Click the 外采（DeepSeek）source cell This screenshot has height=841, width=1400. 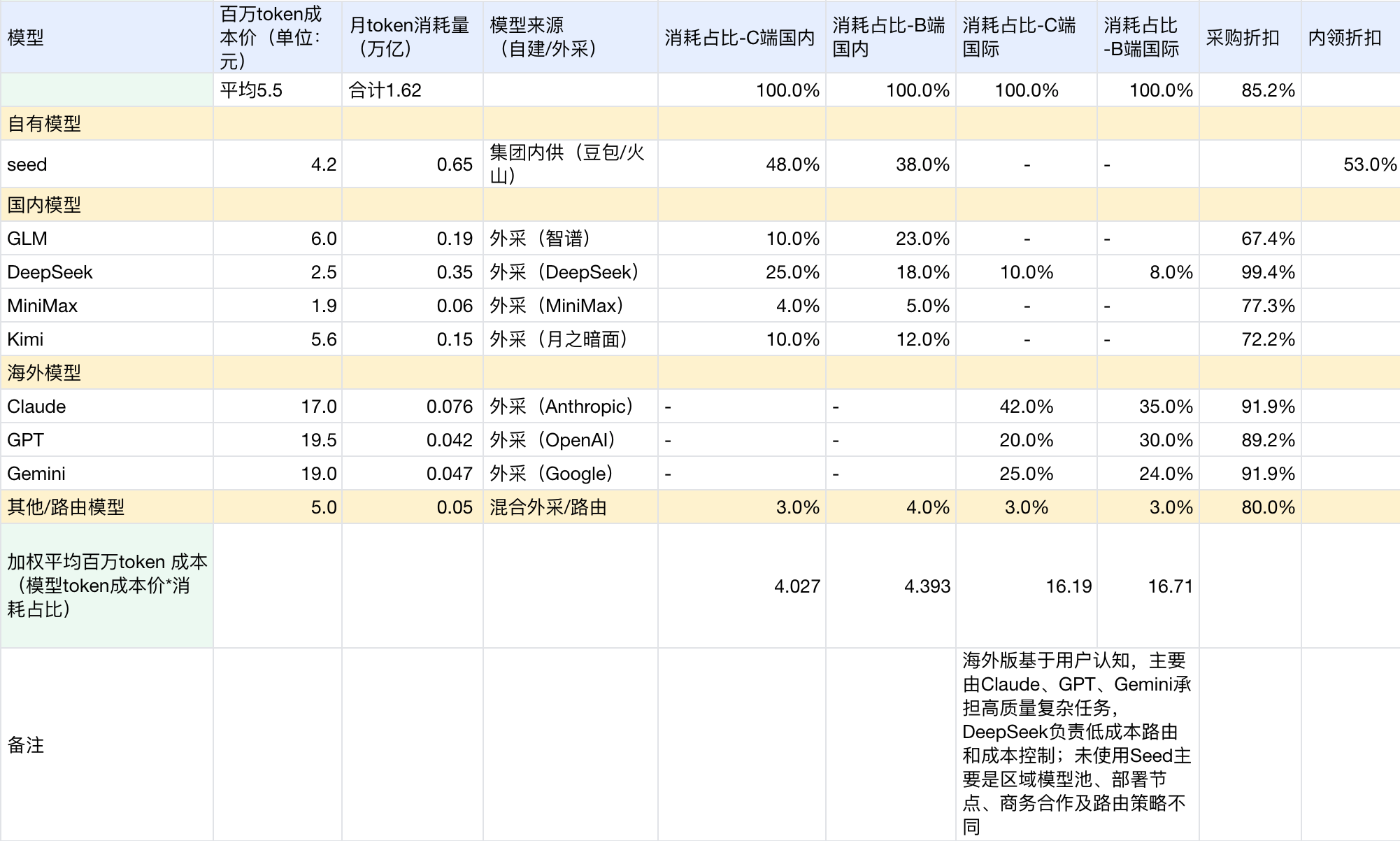(571, 272)
